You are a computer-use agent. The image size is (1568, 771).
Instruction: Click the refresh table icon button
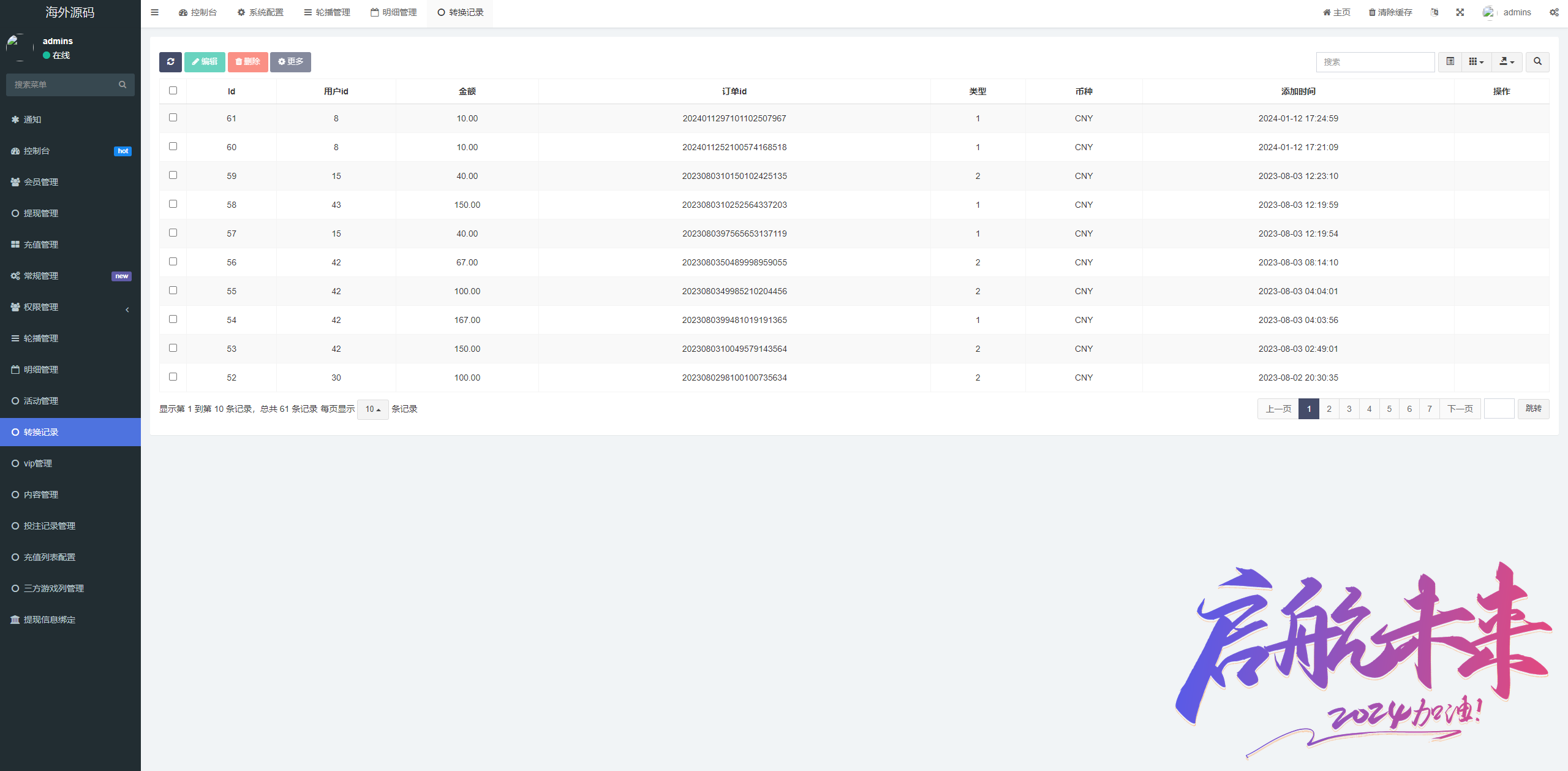pyautogui.click(x=170, y=62)
